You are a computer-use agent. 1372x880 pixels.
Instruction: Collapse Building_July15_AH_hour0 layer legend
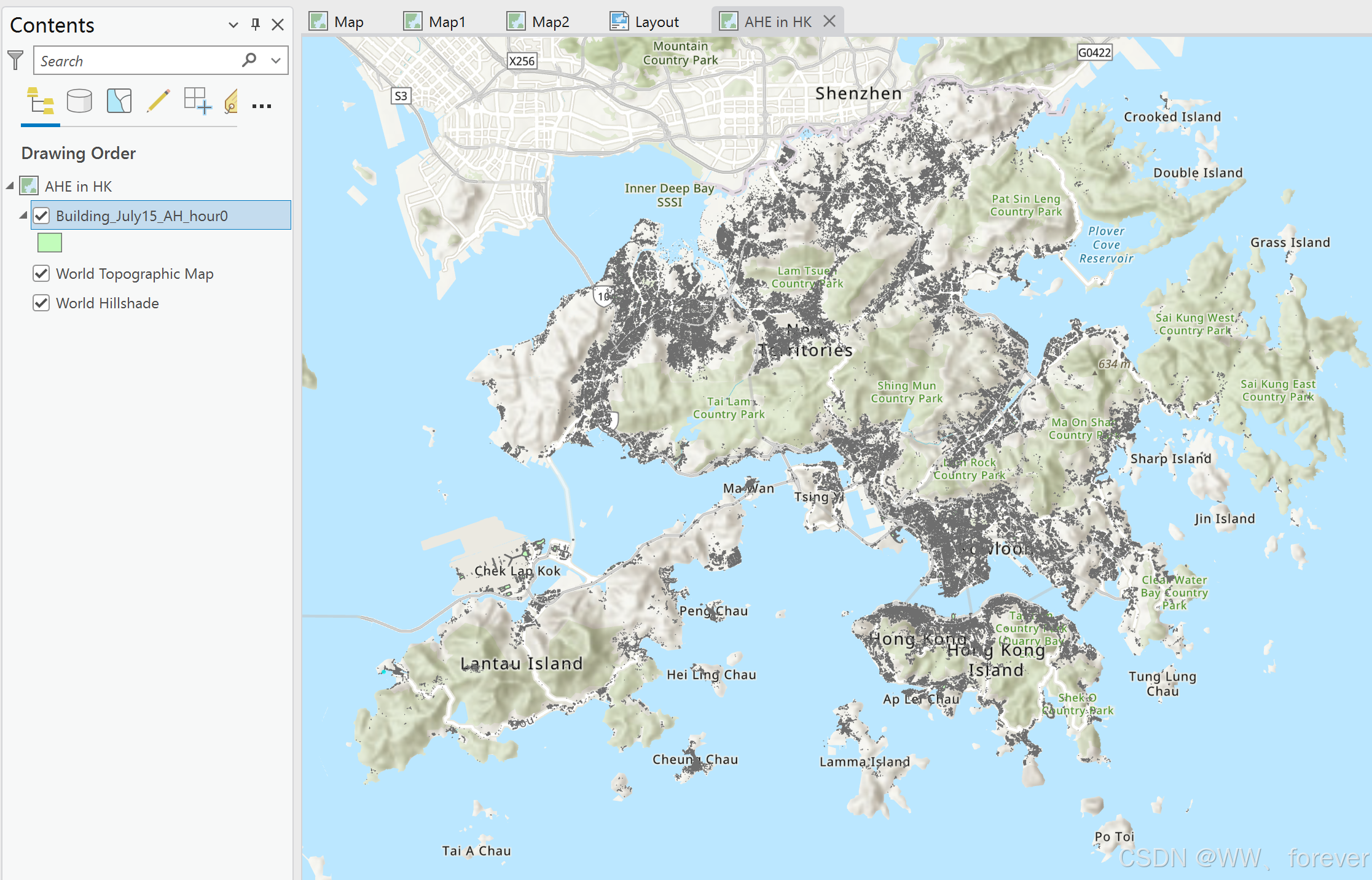point(23,215)
